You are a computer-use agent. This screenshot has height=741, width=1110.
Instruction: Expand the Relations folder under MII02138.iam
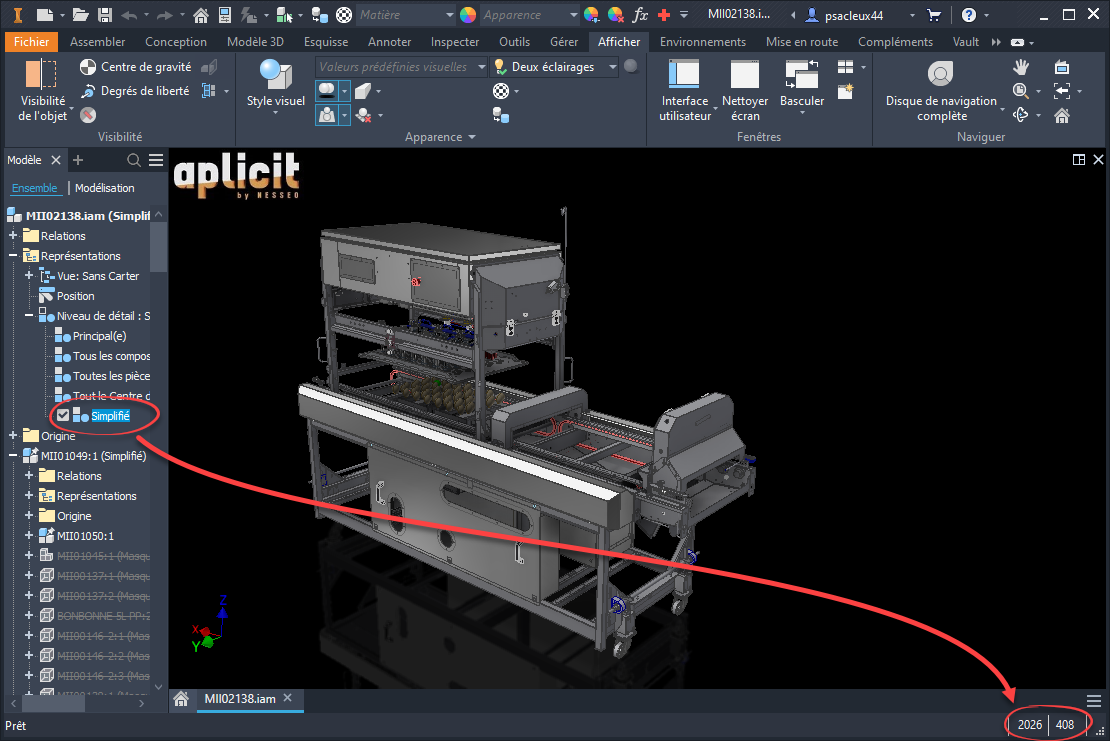point(14,236)
